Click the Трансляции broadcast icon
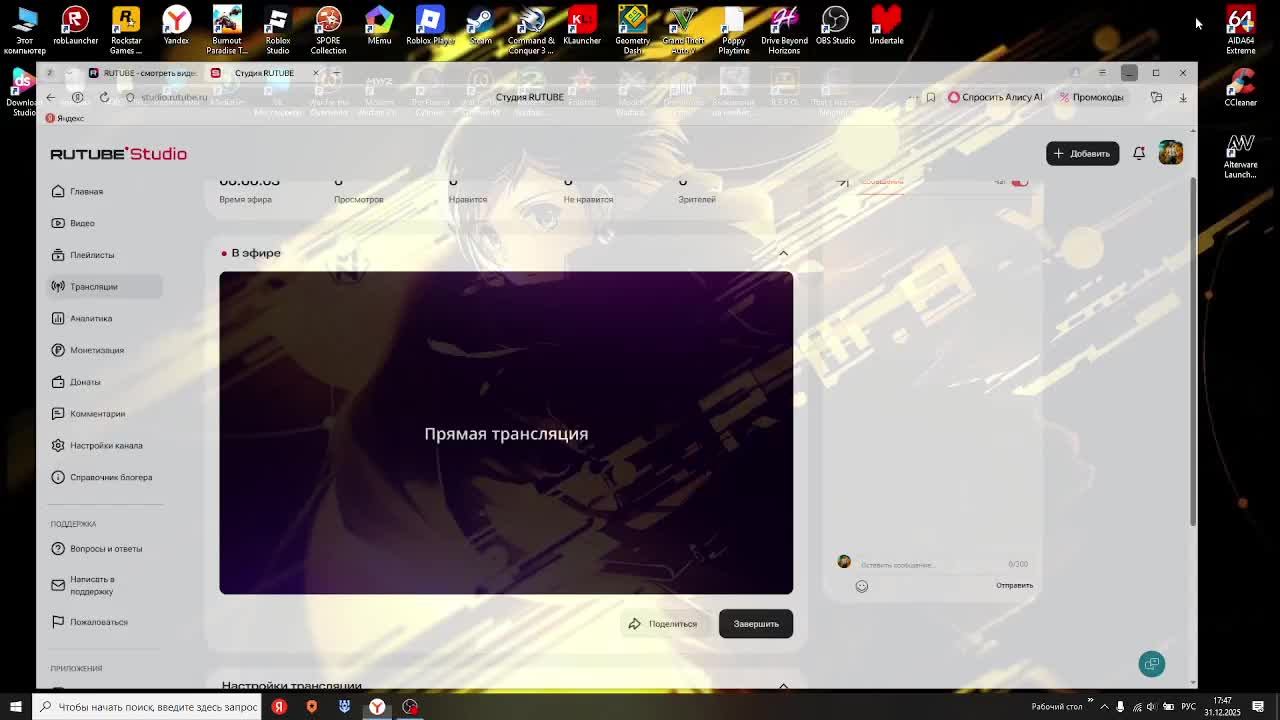Screen dimensions: 1280x720 point(58,287)
